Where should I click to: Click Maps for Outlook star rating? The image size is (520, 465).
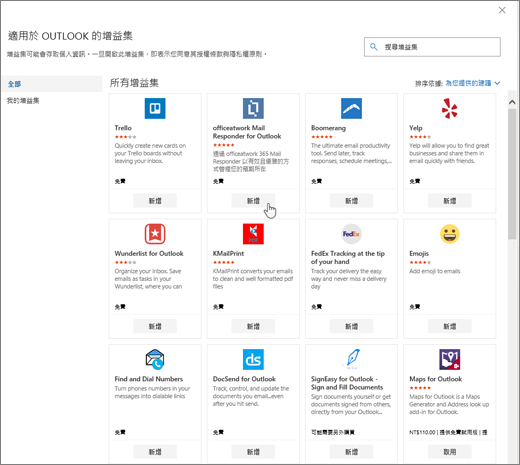tap(420, 388)
